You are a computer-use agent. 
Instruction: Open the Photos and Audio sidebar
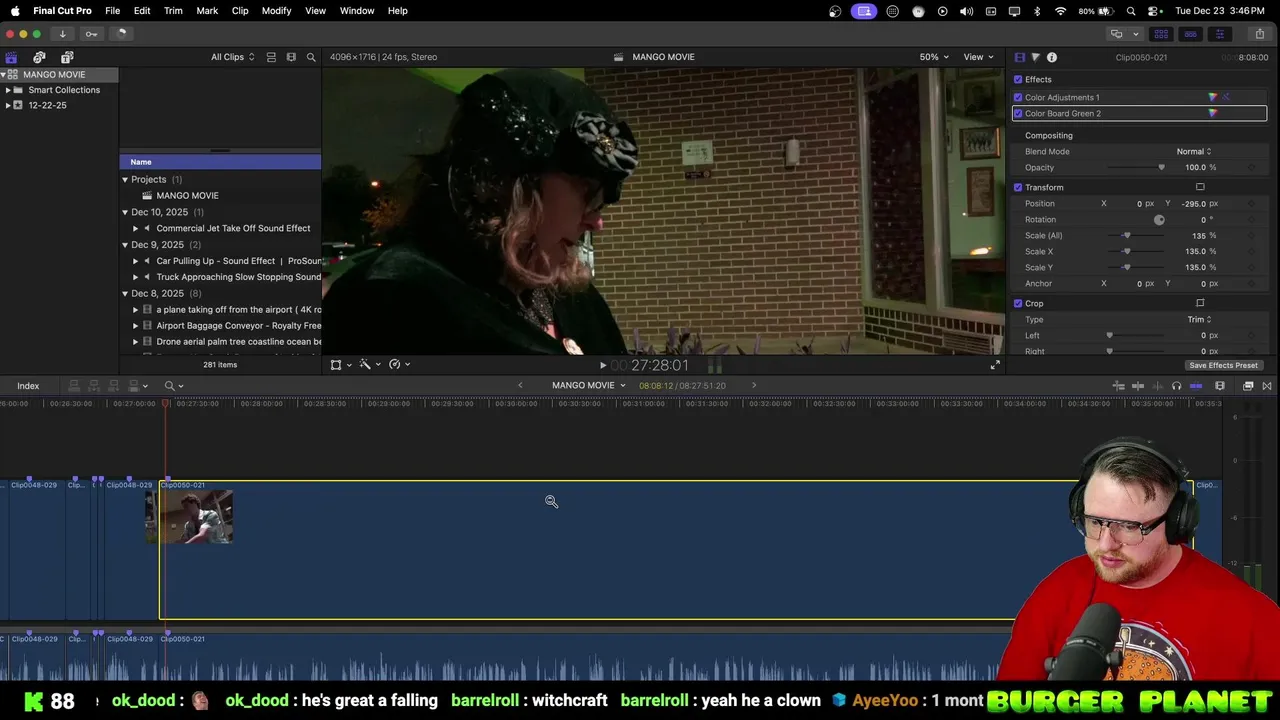39,57
